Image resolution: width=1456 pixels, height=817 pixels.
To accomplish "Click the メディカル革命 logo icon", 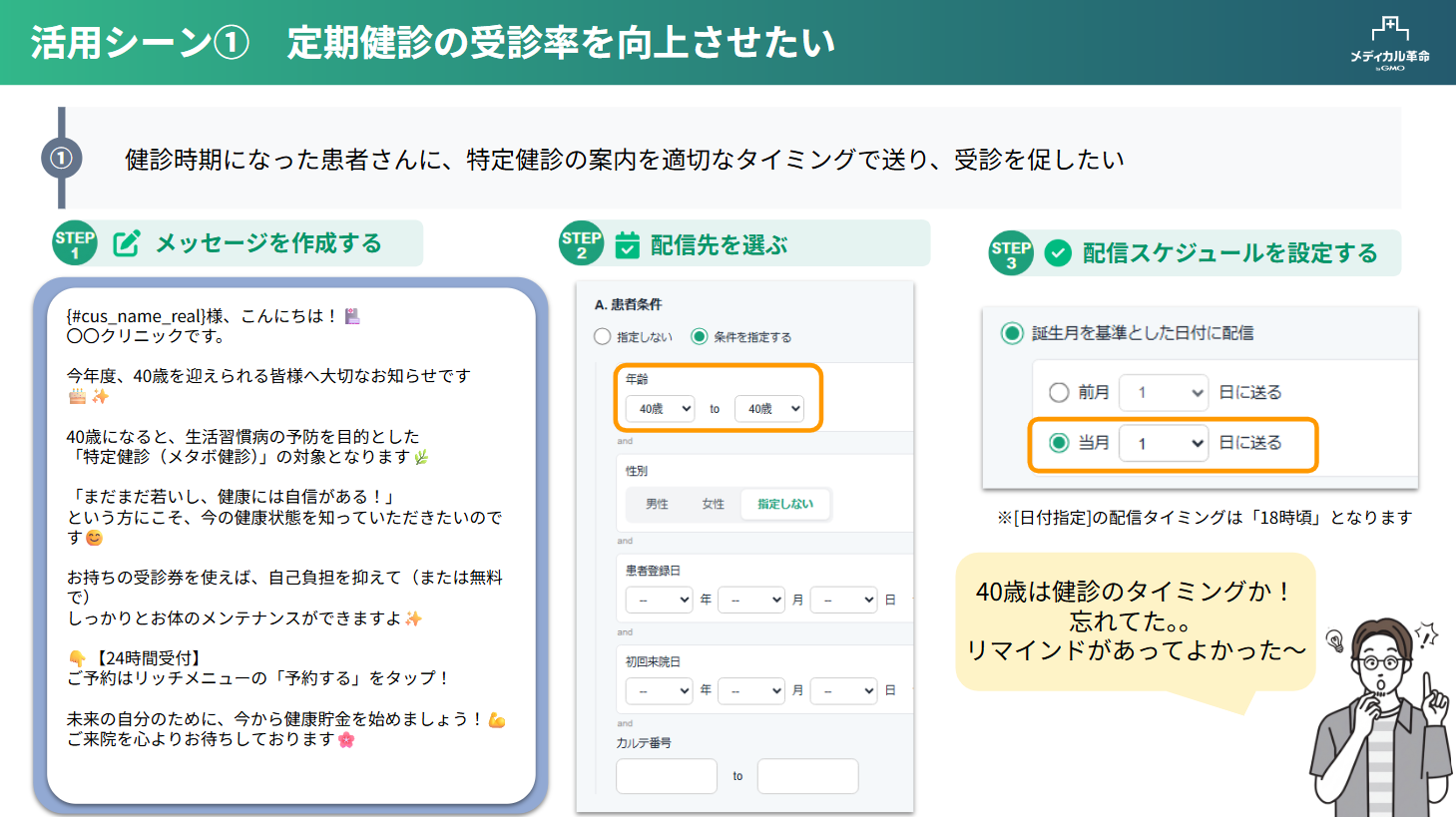I will [1389, 42].
